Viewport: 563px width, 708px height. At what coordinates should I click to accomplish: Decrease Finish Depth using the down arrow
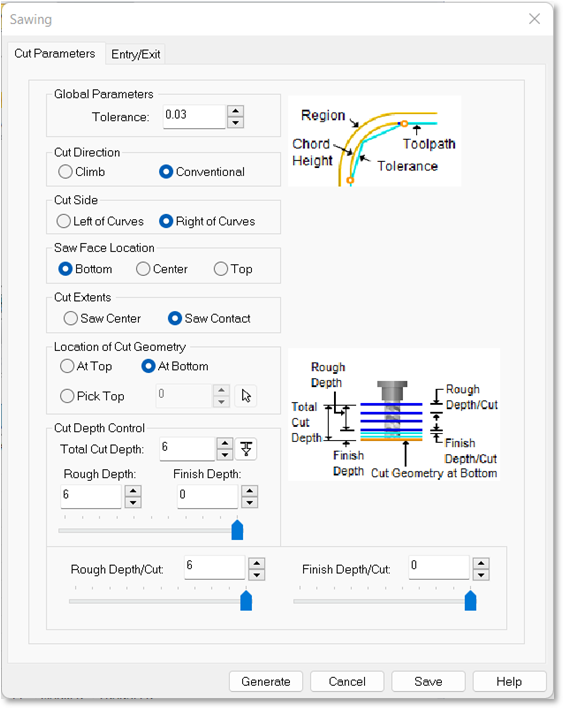(249, 502)
